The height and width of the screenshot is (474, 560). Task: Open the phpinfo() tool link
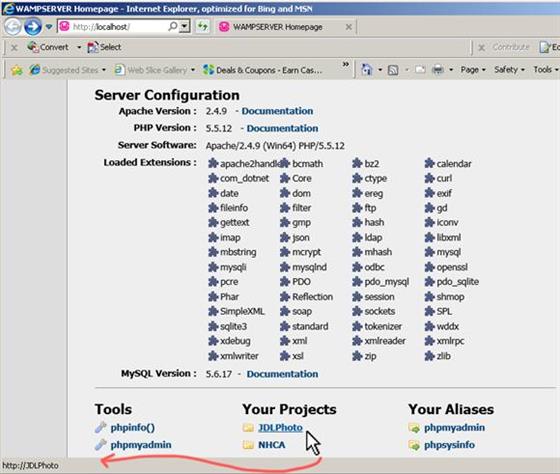tap(132, 428)
